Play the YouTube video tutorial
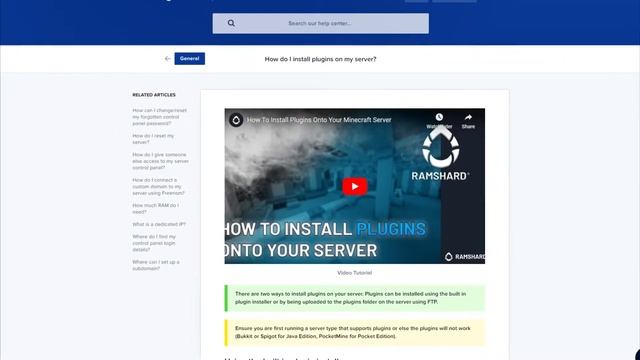The height and width of the screenshot is (360, 640). click(x=354, y=187)
